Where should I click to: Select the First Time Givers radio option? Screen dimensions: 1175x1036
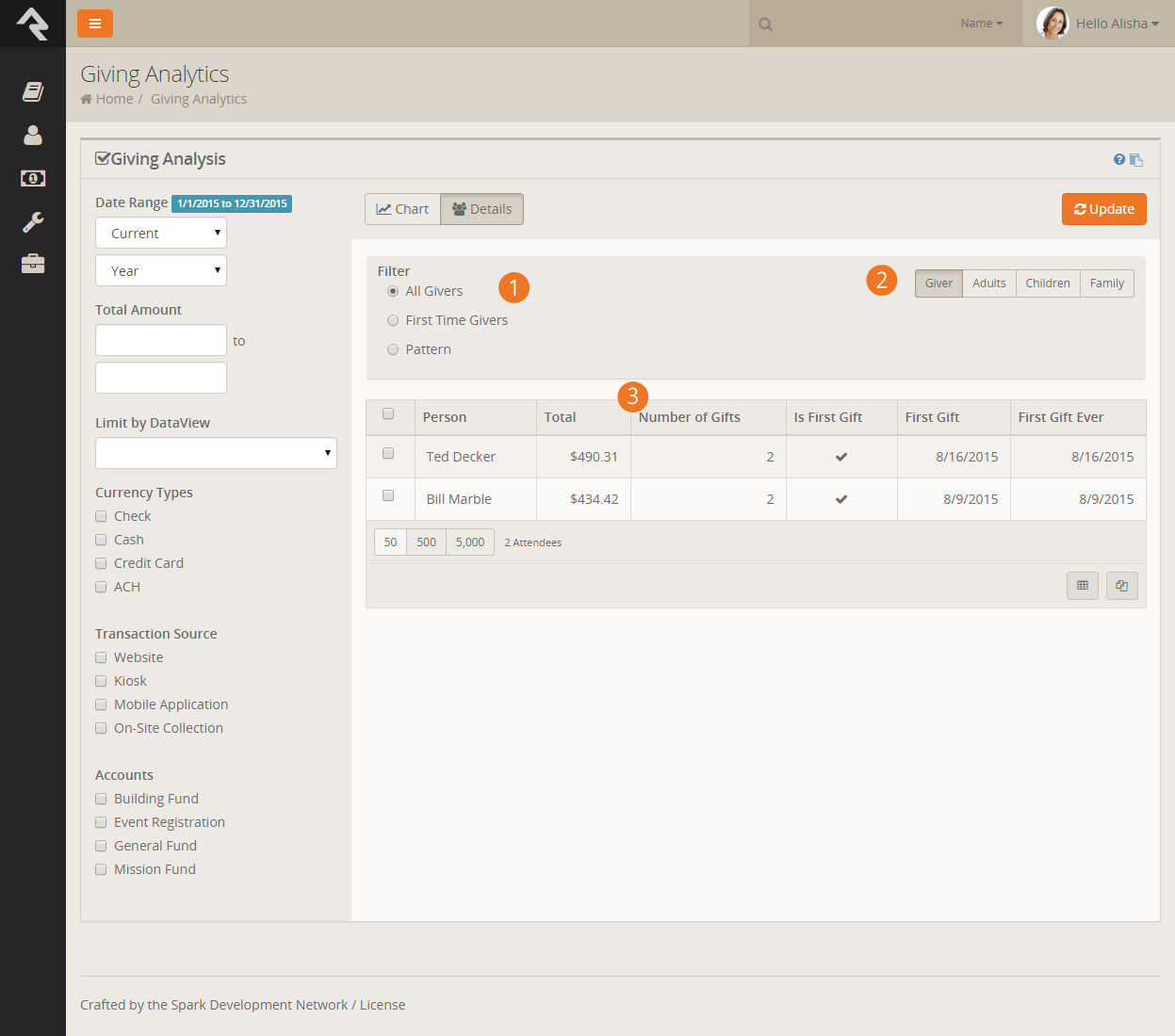(x=393, y=320)
